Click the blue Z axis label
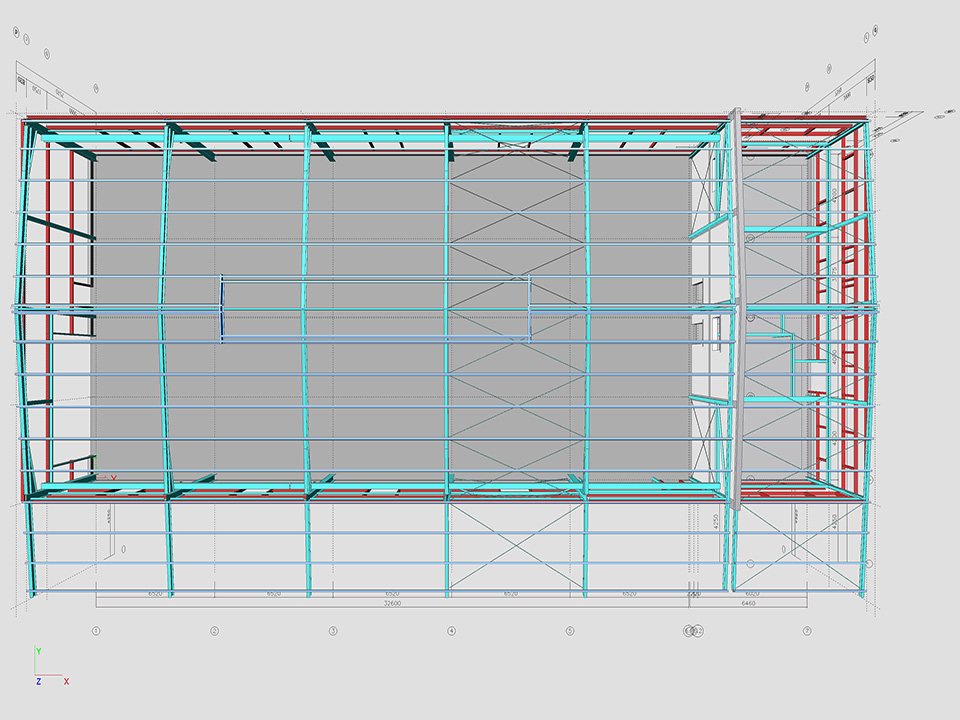The height and width of the screenshot is (720, 960). [38, 681]
